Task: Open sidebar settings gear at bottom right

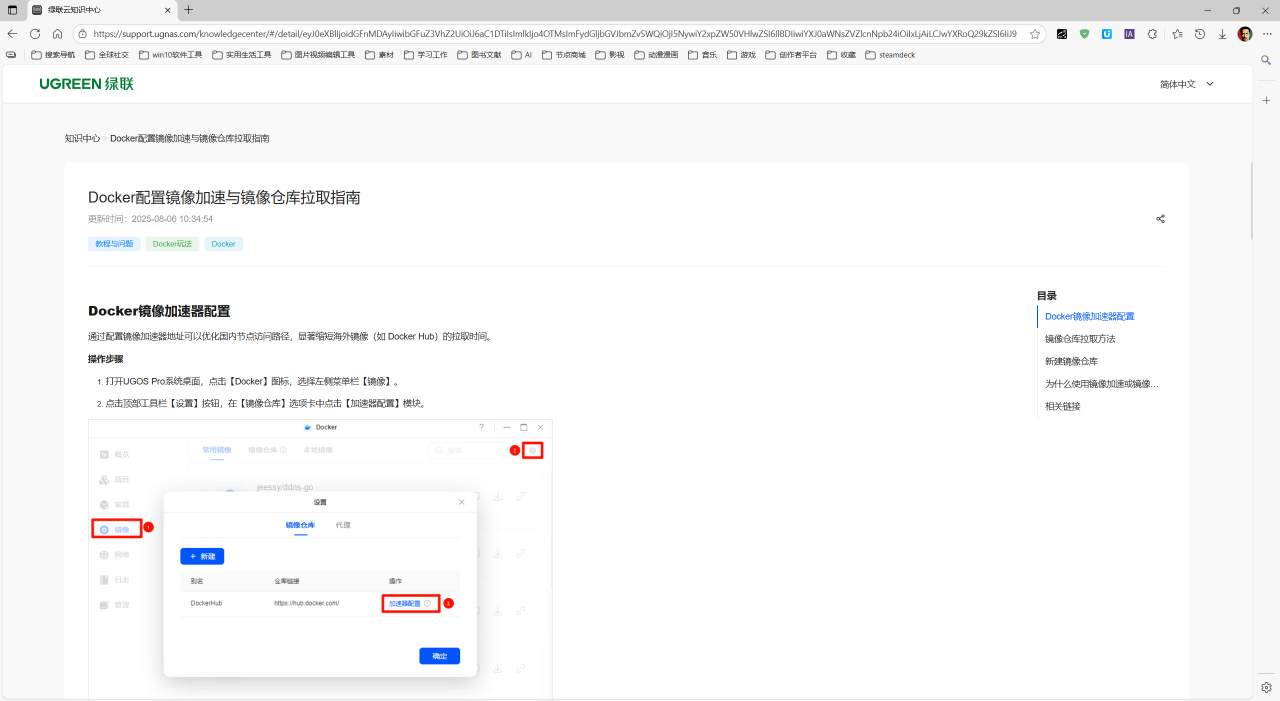Action: coord(1266,688)
